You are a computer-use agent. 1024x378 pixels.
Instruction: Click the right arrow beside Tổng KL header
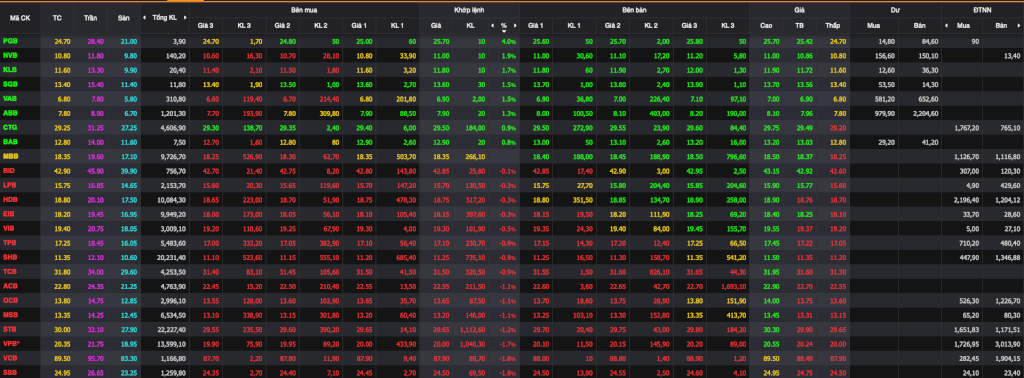[185, 18]
